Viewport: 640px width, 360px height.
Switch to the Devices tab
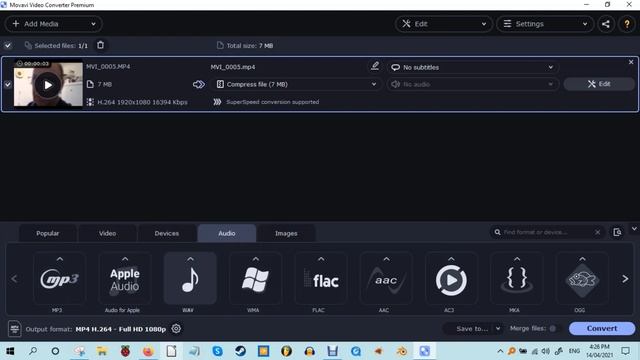click(167, 233)
